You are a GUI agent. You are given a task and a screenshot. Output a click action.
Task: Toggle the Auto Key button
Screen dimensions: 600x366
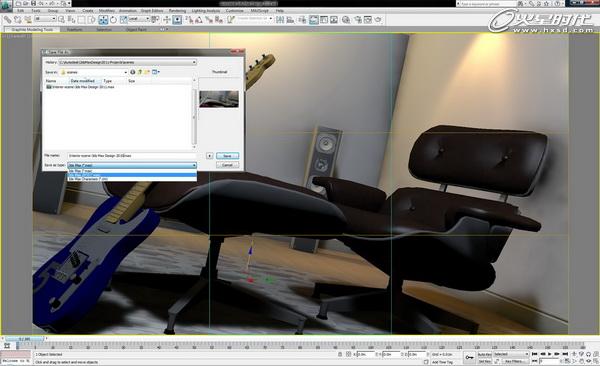484,355
